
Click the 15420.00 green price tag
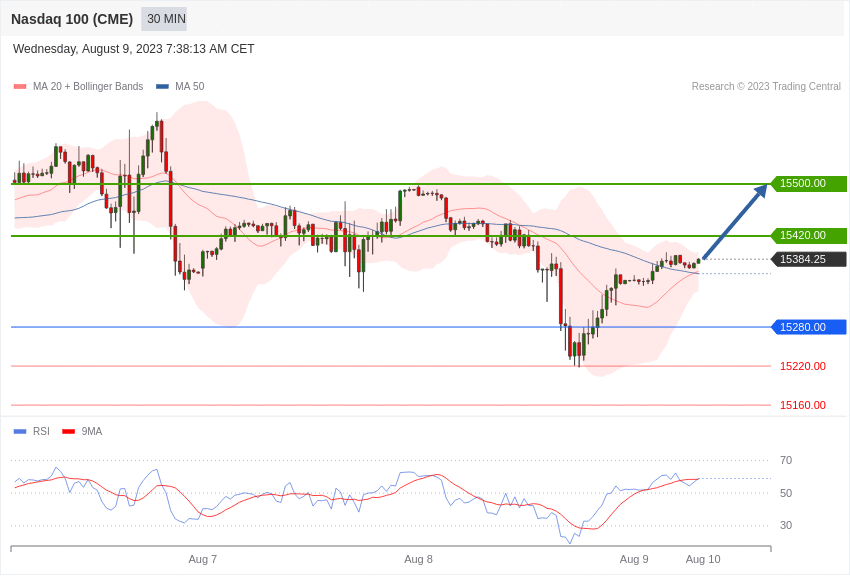pyautogui.click(x=809, y=236)
